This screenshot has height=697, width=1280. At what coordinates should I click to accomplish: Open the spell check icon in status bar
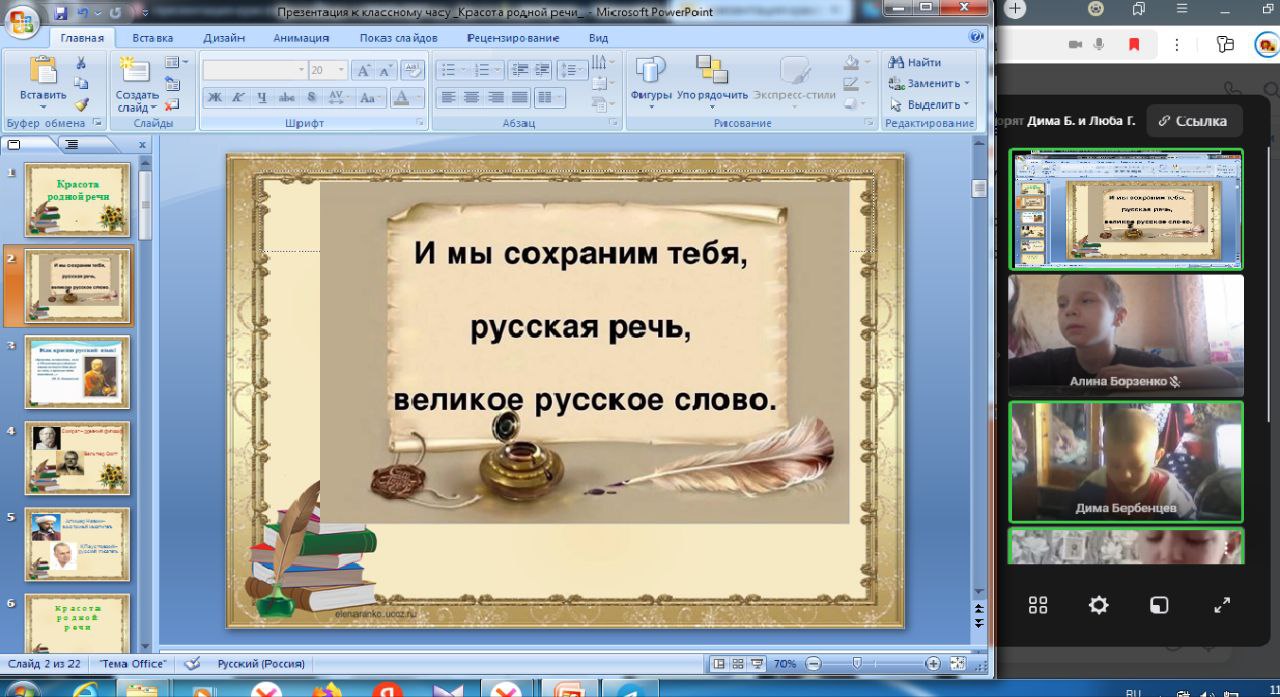pos(193,663)
